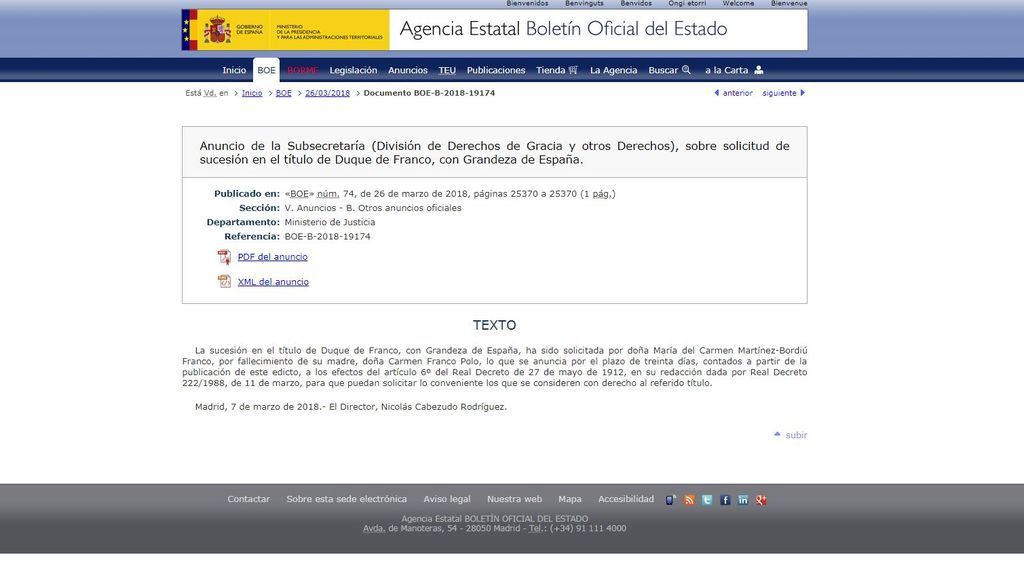The image size is (1024, 576).
Task: Go to the anterior document link
Action: click(x=737, y=93)
